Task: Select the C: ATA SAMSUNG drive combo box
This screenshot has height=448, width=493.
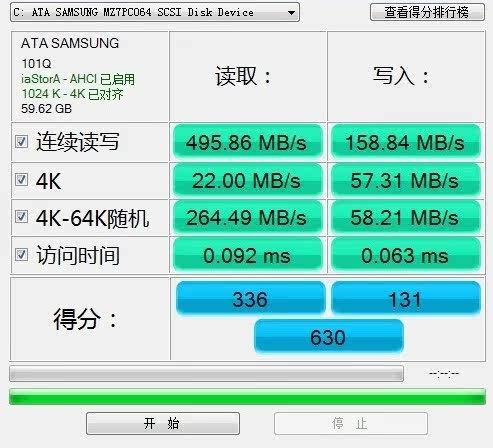Action: point(155,13)
